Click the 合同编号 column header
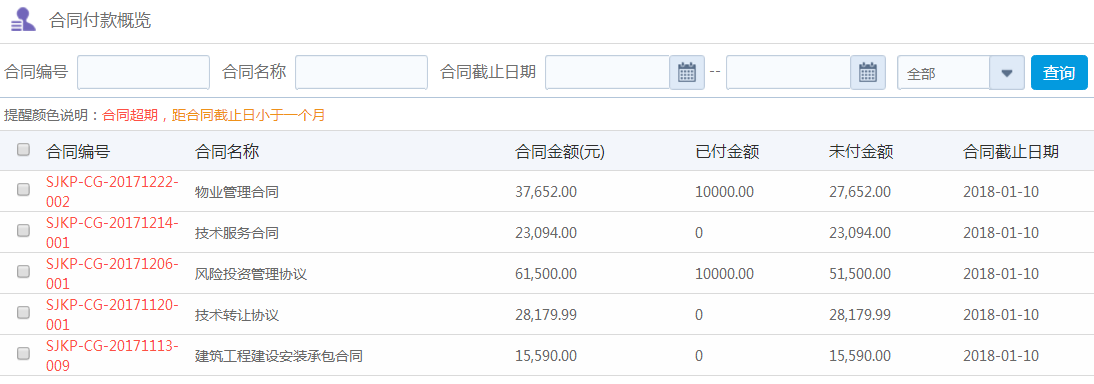Viewport: 1094px width, 384px height. pos(77,152)
